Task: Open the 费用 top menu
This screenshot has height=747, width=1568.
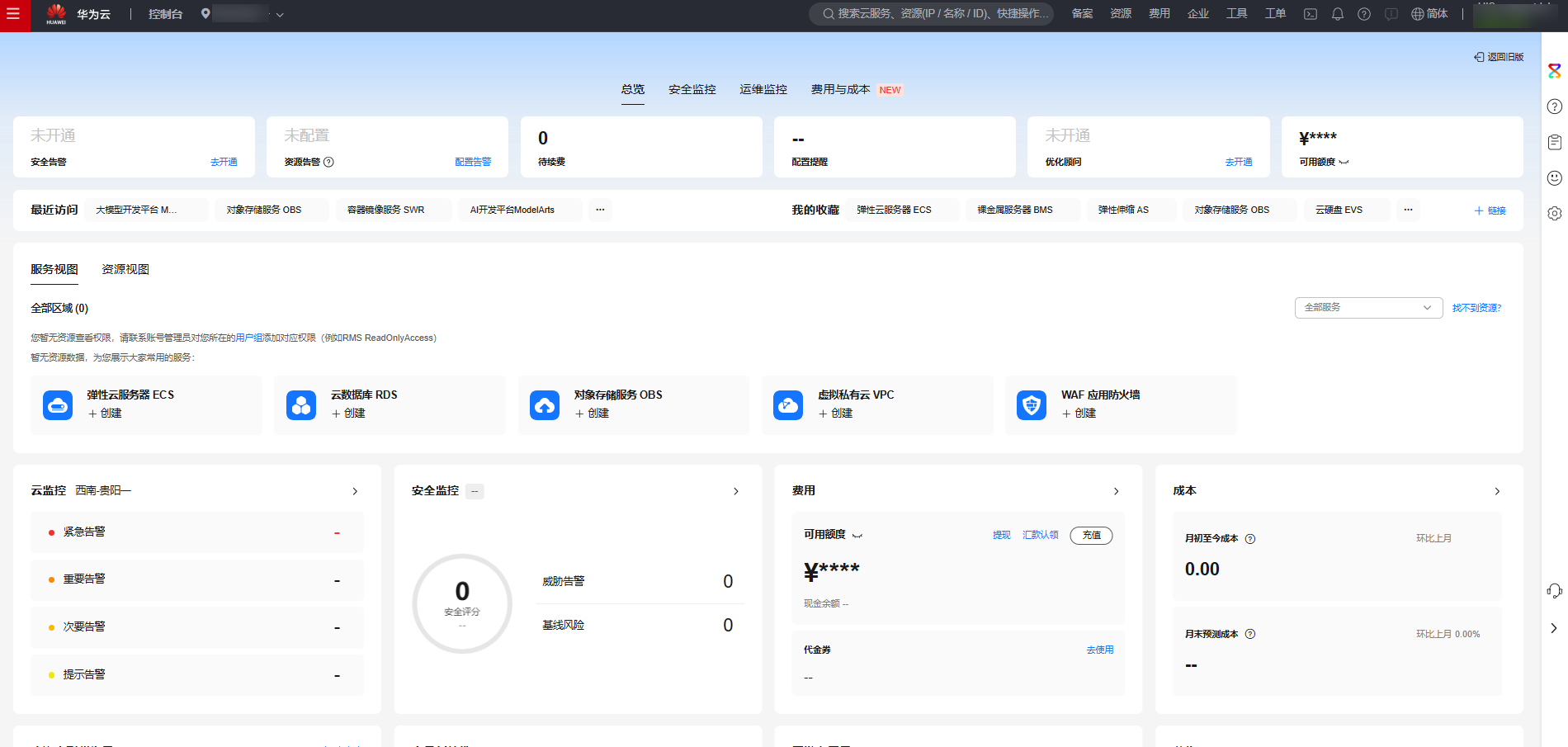Action: 1159,14
